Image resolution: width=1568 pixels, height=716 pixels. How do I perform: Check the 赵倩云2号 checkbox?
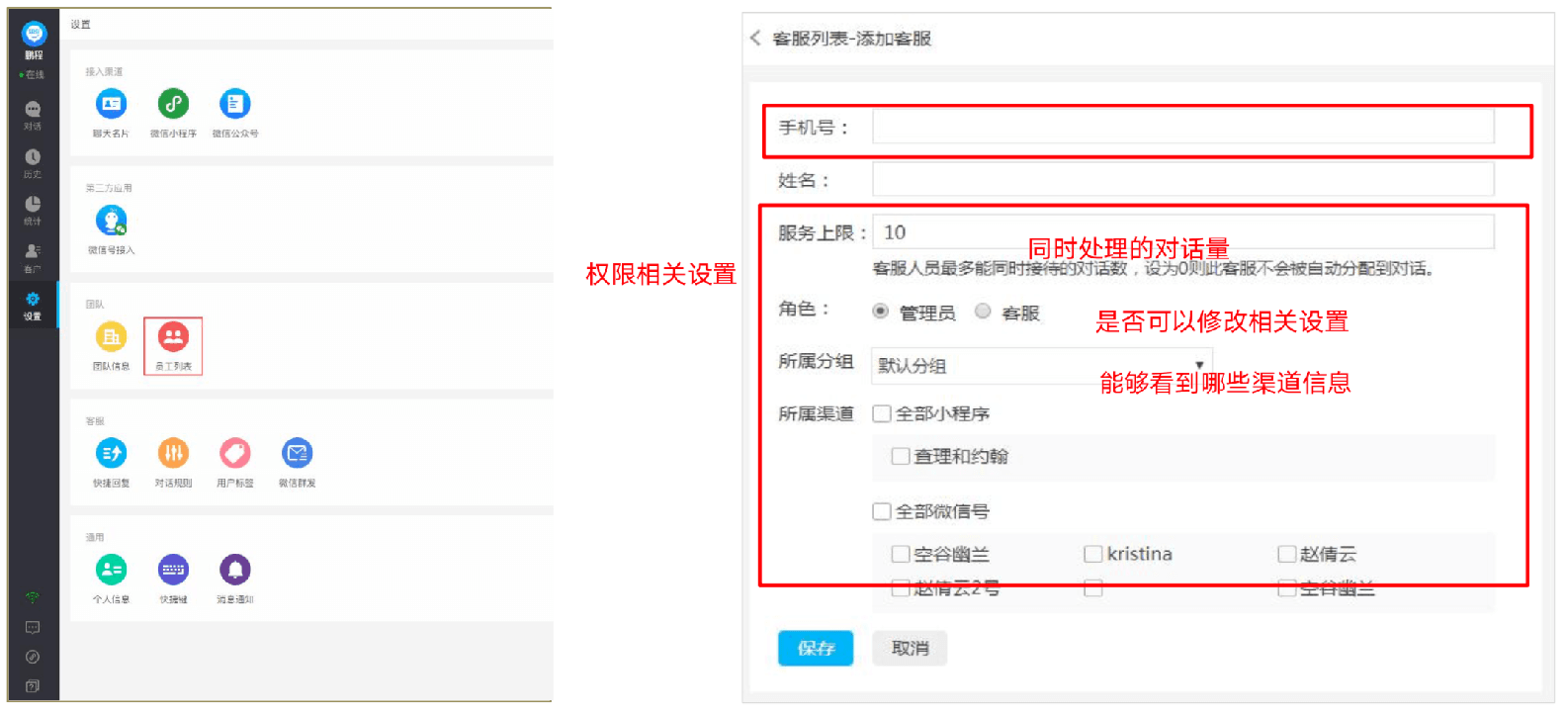(901, 588)
